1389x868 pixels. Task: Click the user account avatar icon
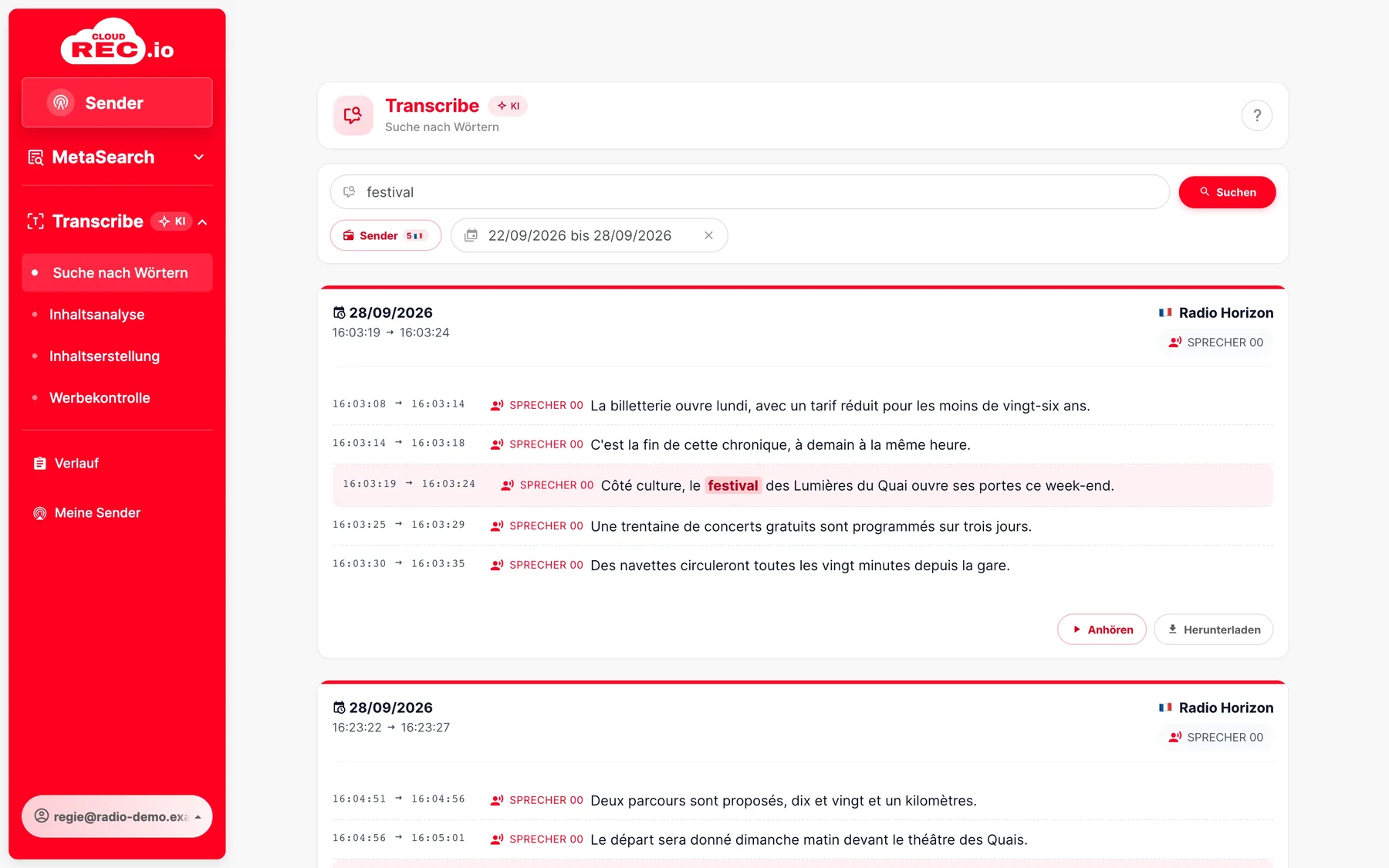point(42,816)
